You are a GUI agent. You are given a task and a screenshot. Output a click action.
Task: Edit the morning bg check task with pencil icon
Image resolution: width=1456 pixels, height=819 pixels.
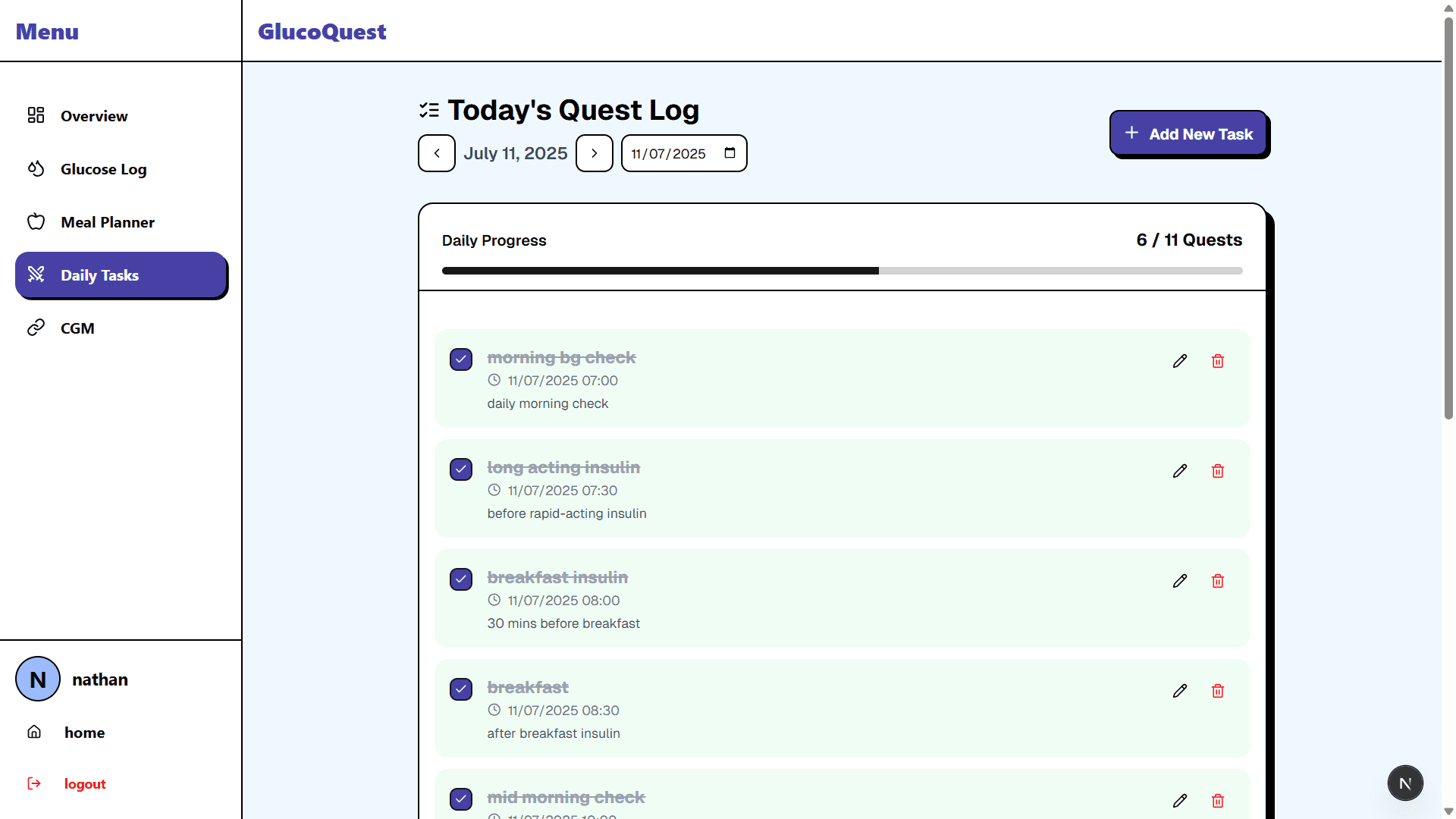1180,361
